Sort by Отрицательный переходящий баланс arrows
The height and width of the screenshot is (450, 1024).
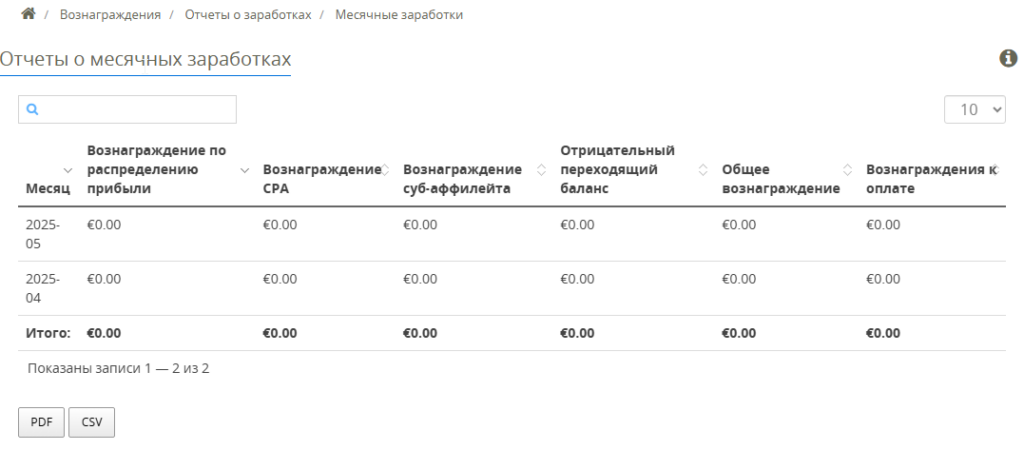click(703, 170)
